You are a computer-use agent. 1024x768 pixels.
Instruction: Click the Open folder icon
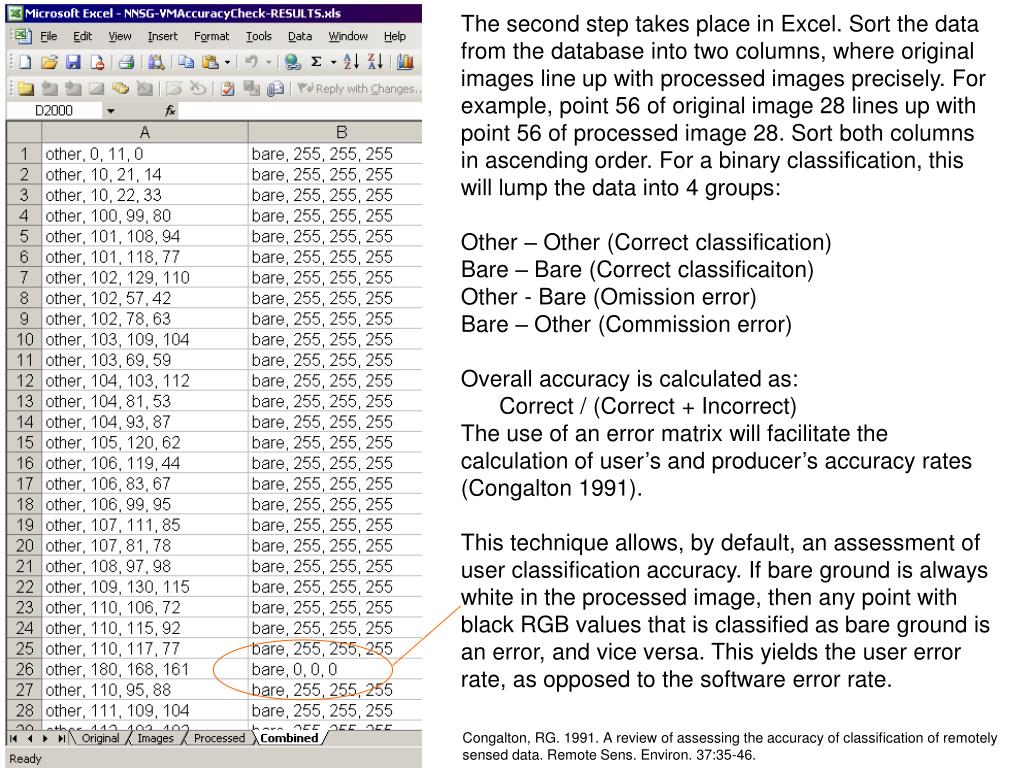(49, 62)
